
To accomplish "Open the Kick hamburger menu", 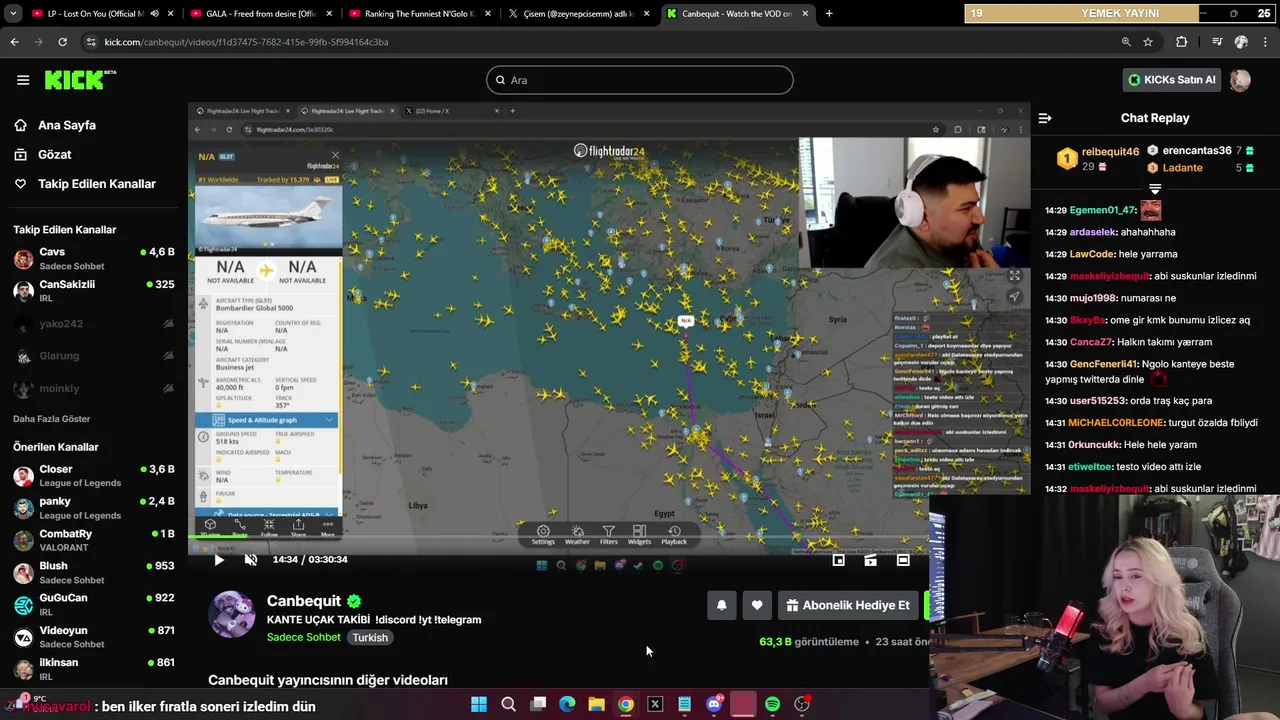I will pos(23,80).
